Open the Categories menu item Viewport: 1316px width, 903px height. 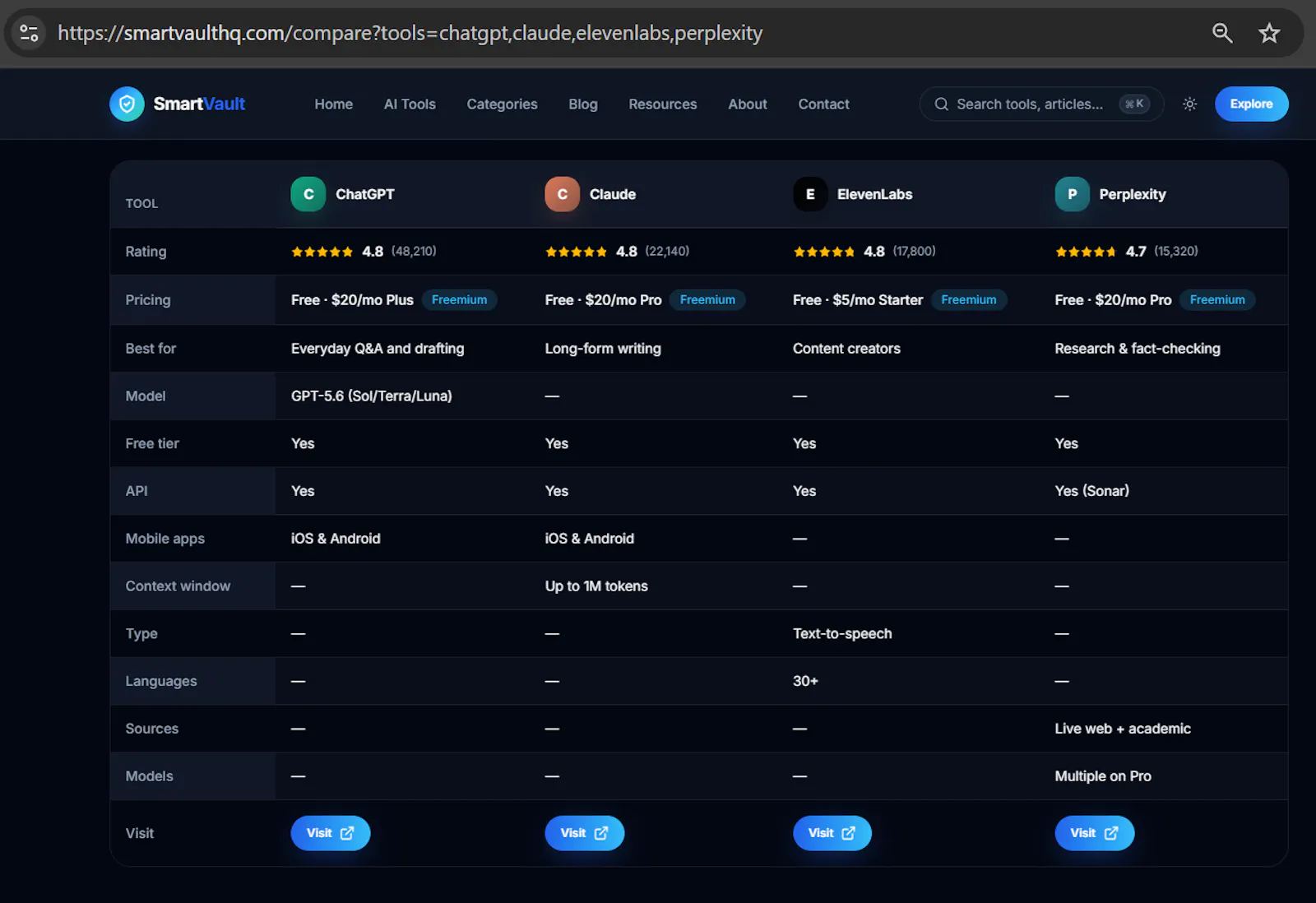tap(502, 104)
